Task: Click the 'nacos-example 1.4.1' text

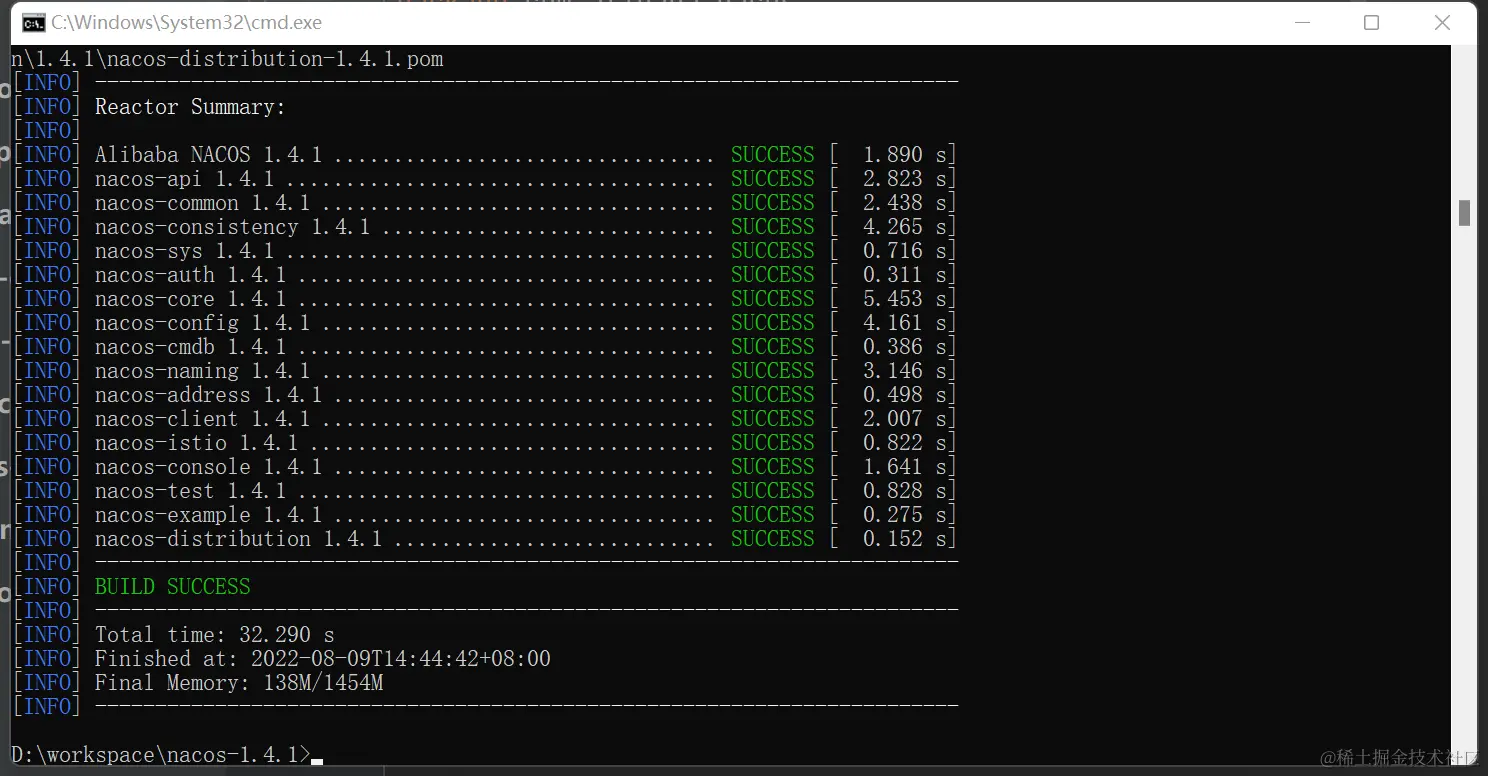Action: 208,515
